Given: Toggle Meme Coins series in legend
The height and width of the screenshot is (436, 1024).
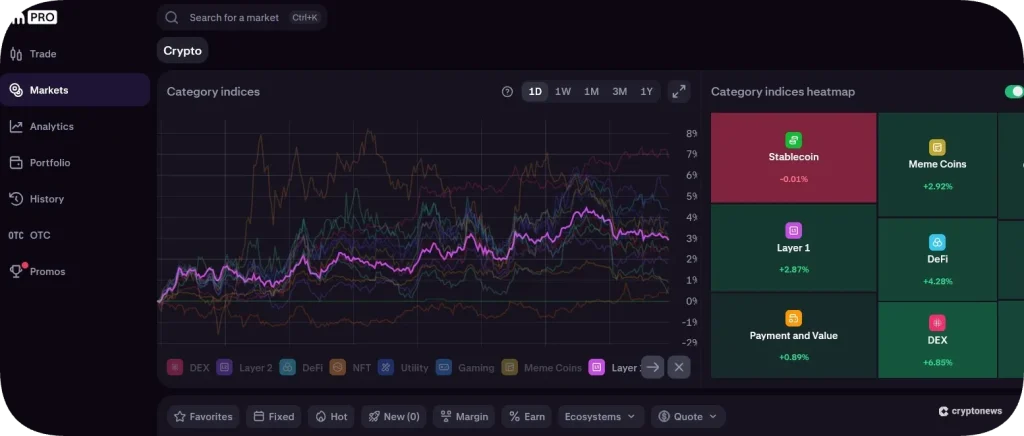Looking at the screenshot, I should point(541,367).
